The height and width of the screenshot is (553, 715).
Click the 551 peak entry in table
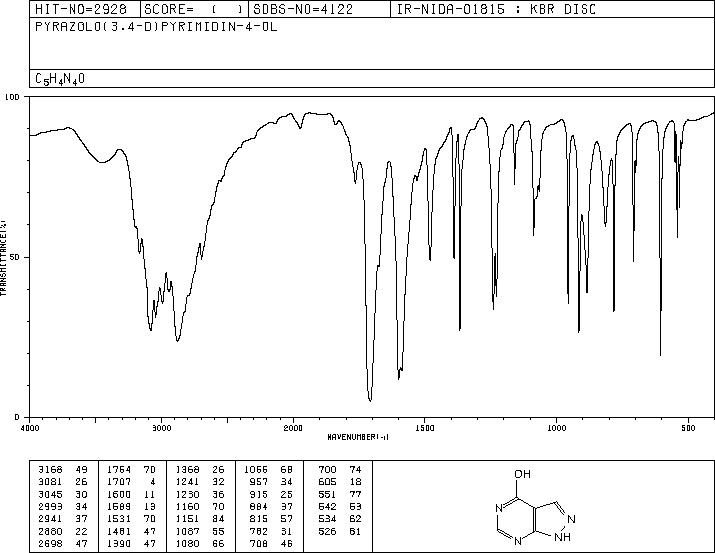pyautogui.click(x=340, y=494)
